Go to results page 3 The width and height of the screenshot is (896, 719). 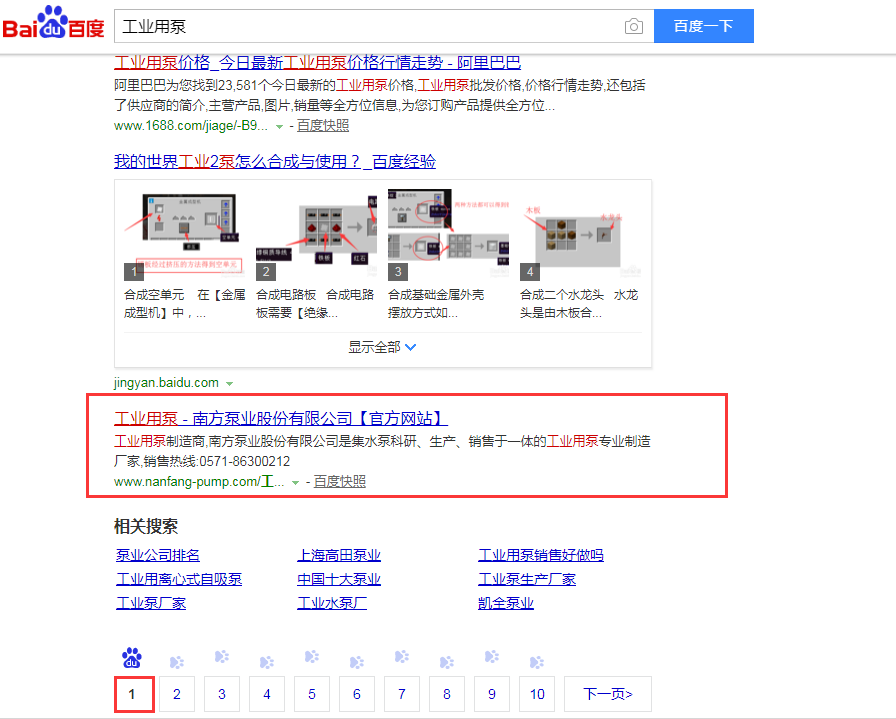pos(222,694)
